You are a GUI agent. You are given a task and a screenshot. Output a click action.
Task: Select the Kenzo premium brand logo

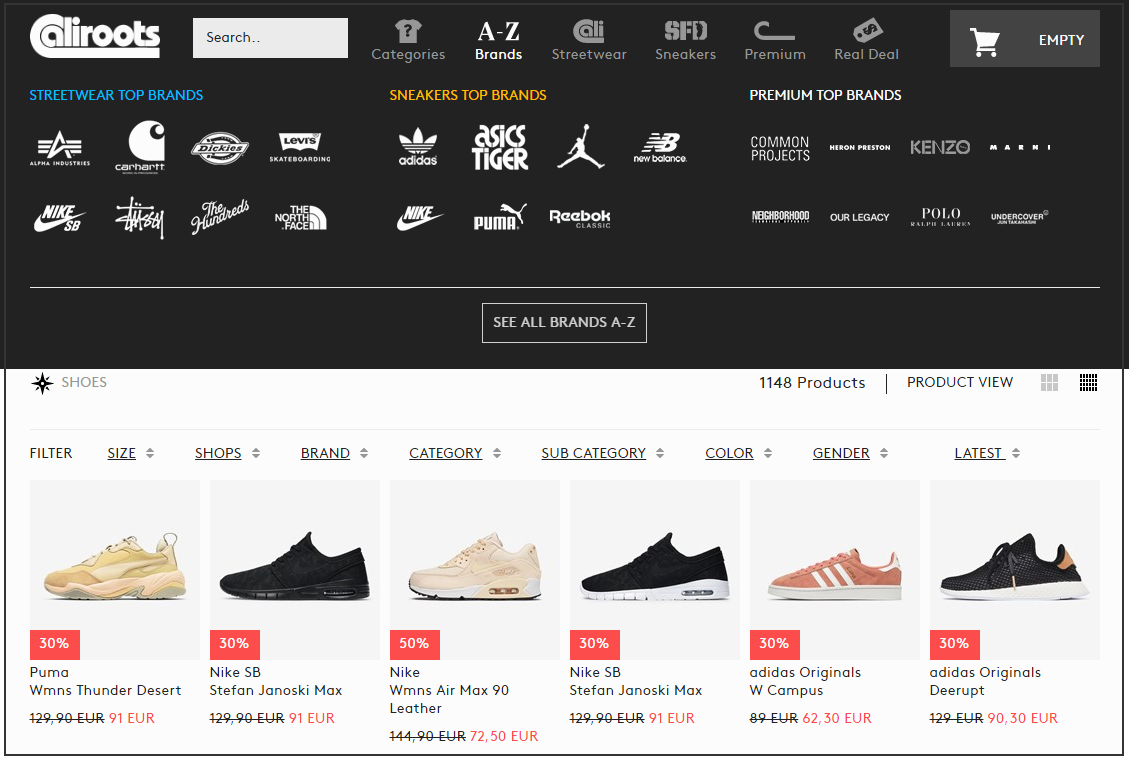[x=939, y=147]
